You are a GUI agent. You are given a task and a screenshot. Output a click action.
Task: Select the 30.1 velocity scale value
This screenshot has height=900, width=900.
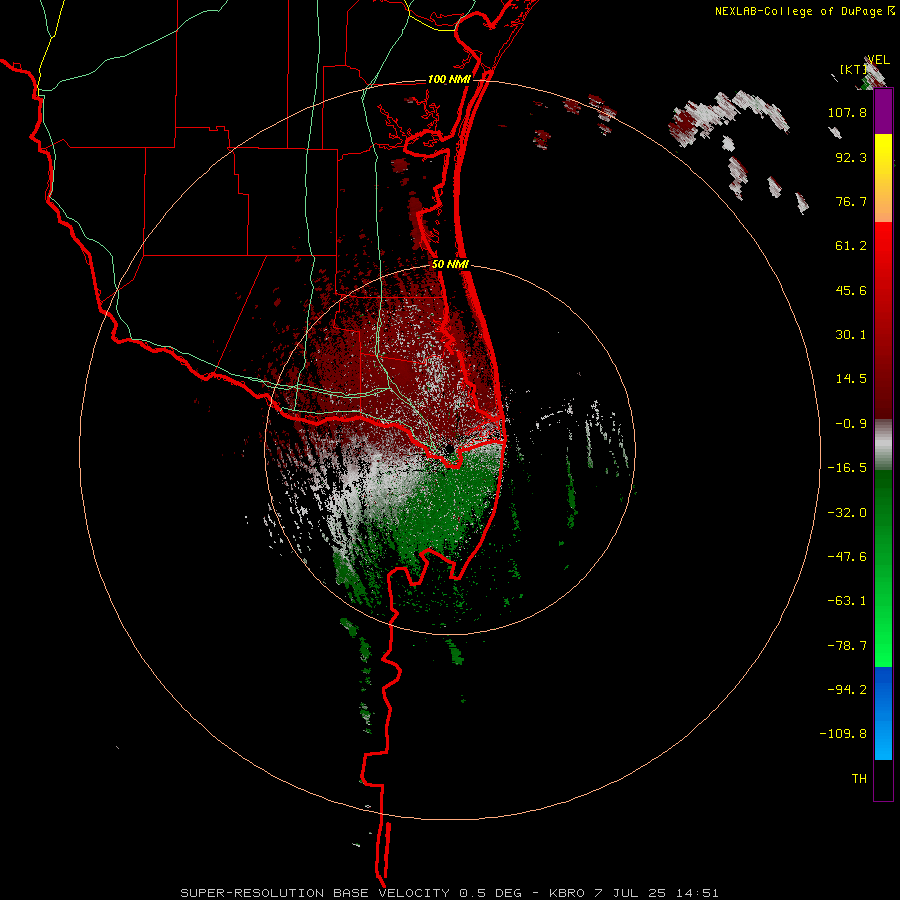(851, 335)
